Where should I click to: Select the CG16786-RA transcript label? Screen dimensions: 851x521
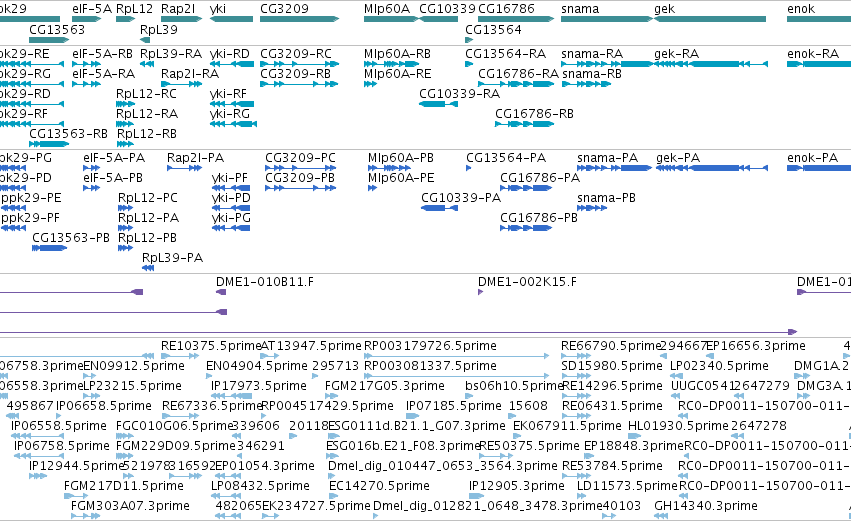(x=518, y=73)
